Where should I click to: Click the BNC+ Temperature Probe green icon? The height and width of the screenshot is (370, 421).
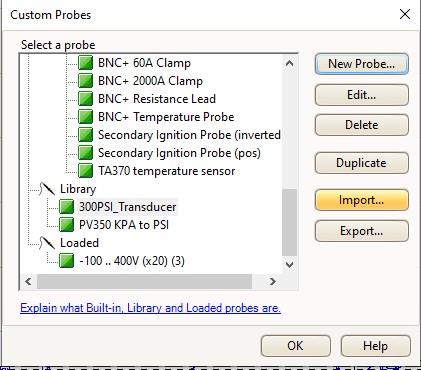(86, 117)
